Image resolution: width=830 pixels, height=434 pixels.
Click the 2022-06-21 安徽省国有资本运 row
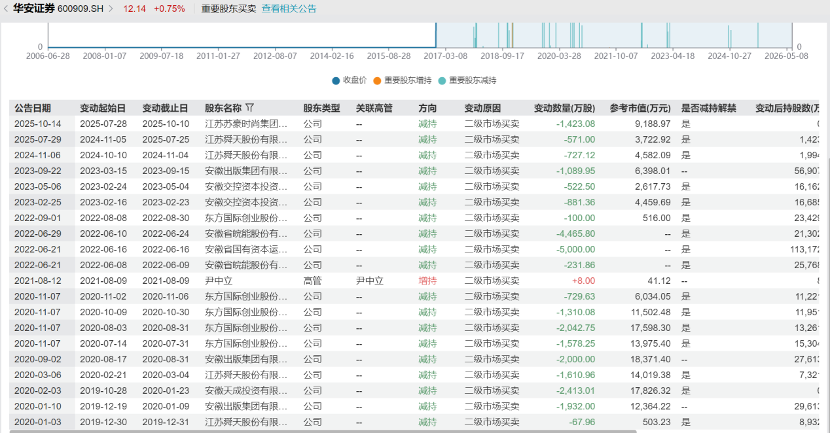pyautogui.click(x=415, y=249)
